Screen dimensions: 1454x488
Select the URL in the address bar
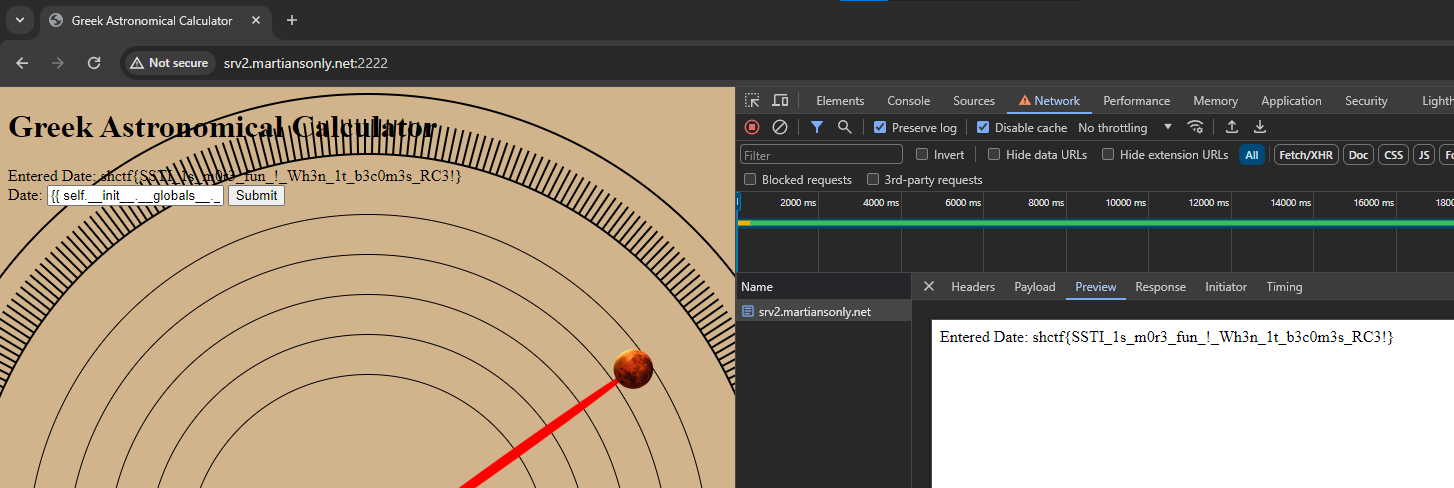tap(305, 63)
